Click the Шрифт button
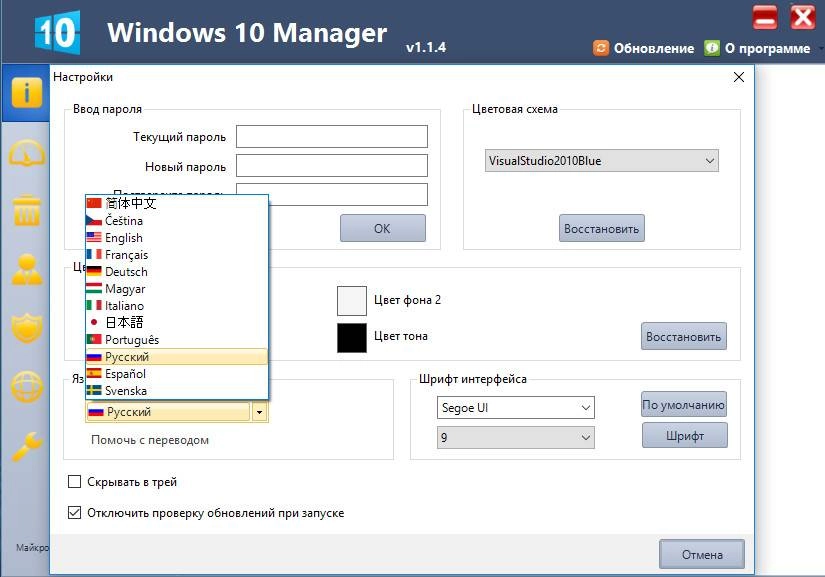825x577 pixels. point(685,436)
